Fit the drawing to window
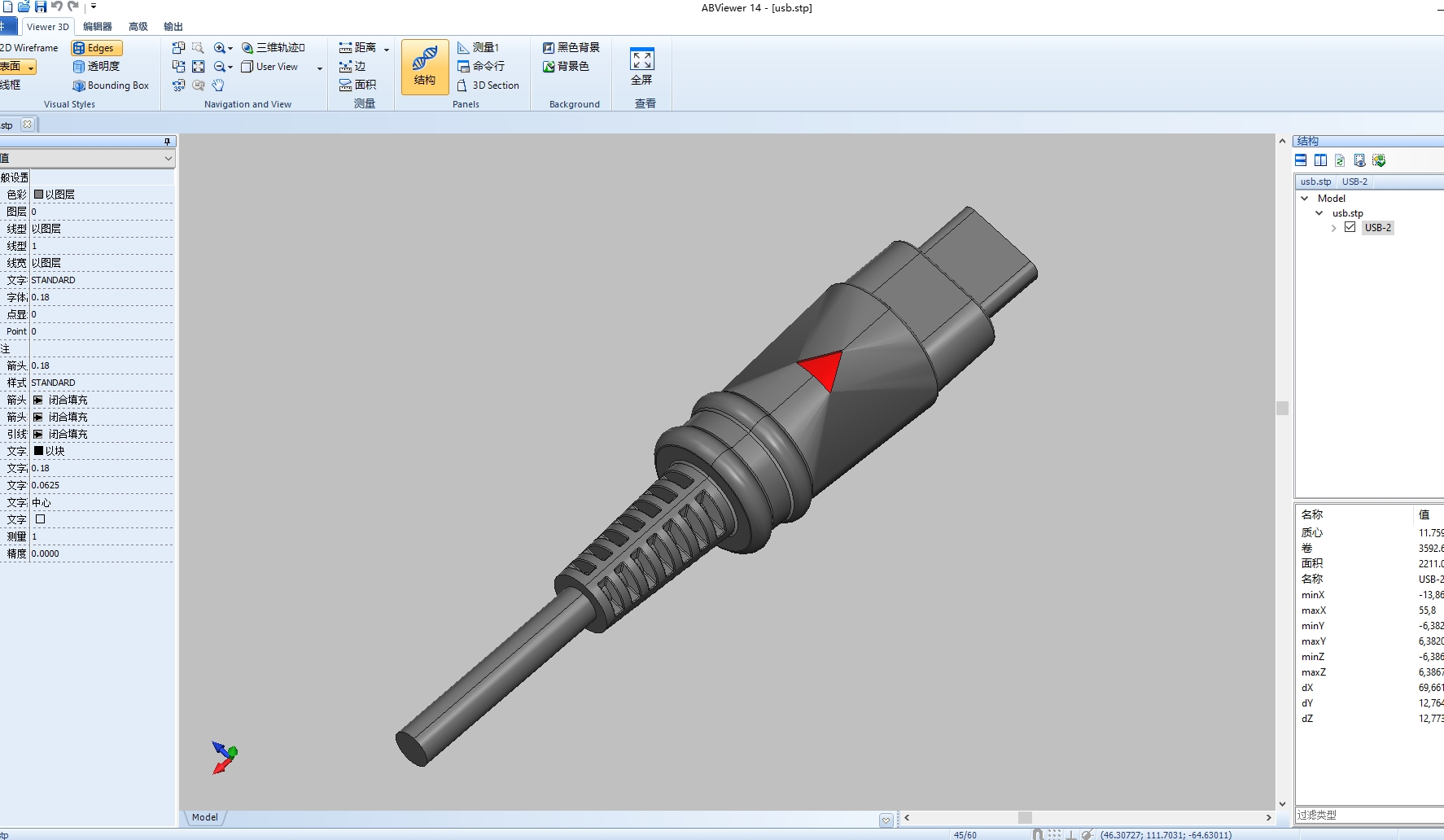 coord(198,67)
